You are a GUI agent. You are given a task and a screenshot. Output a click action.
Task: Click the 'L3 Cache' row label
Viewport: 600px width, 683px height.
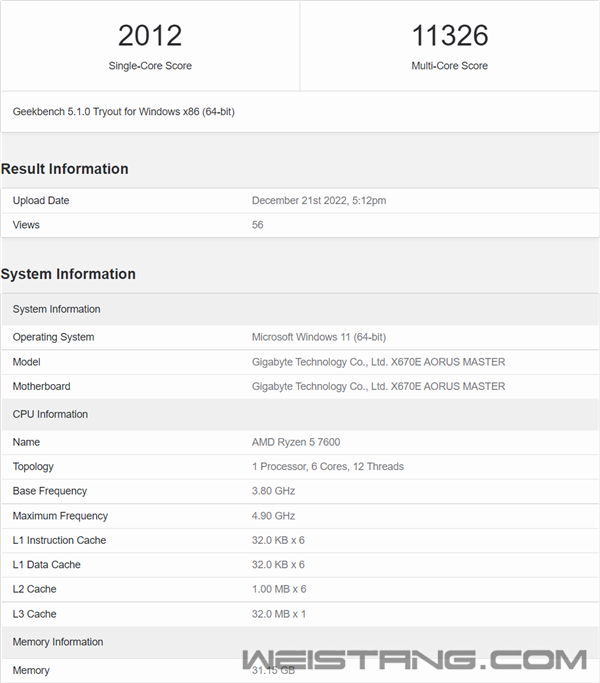coord(34,614)
